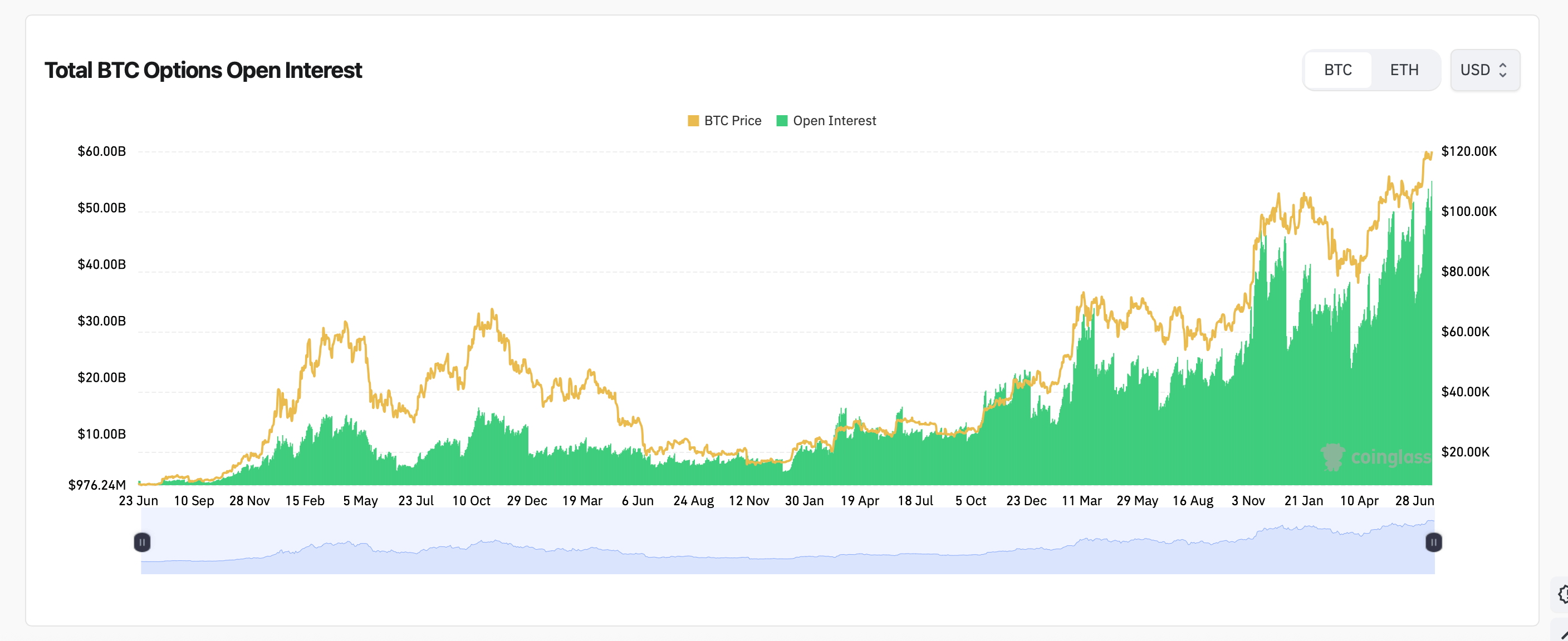Click the $60.00B axis label
The height and width of the screenshot is (641, 1568).
click(x=102, y=151)
